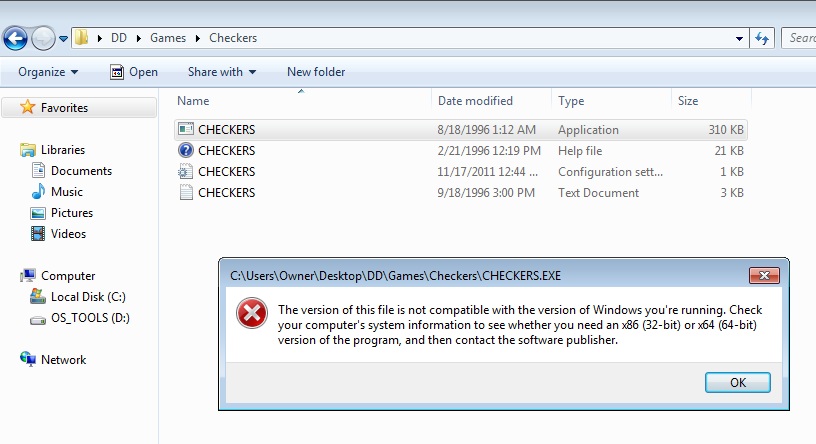Image resolution: width=816 pixels, height=444 pixels.
Task: Click the 9/18/1996 3:00 PM date
Action: point(486,193)
